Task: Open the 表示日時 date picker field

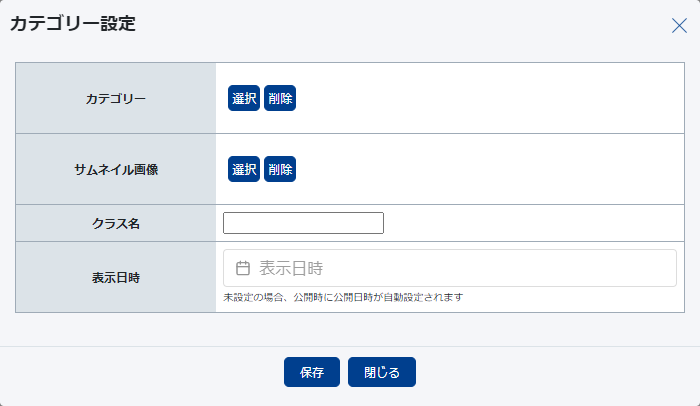Action: click(450, 268)
